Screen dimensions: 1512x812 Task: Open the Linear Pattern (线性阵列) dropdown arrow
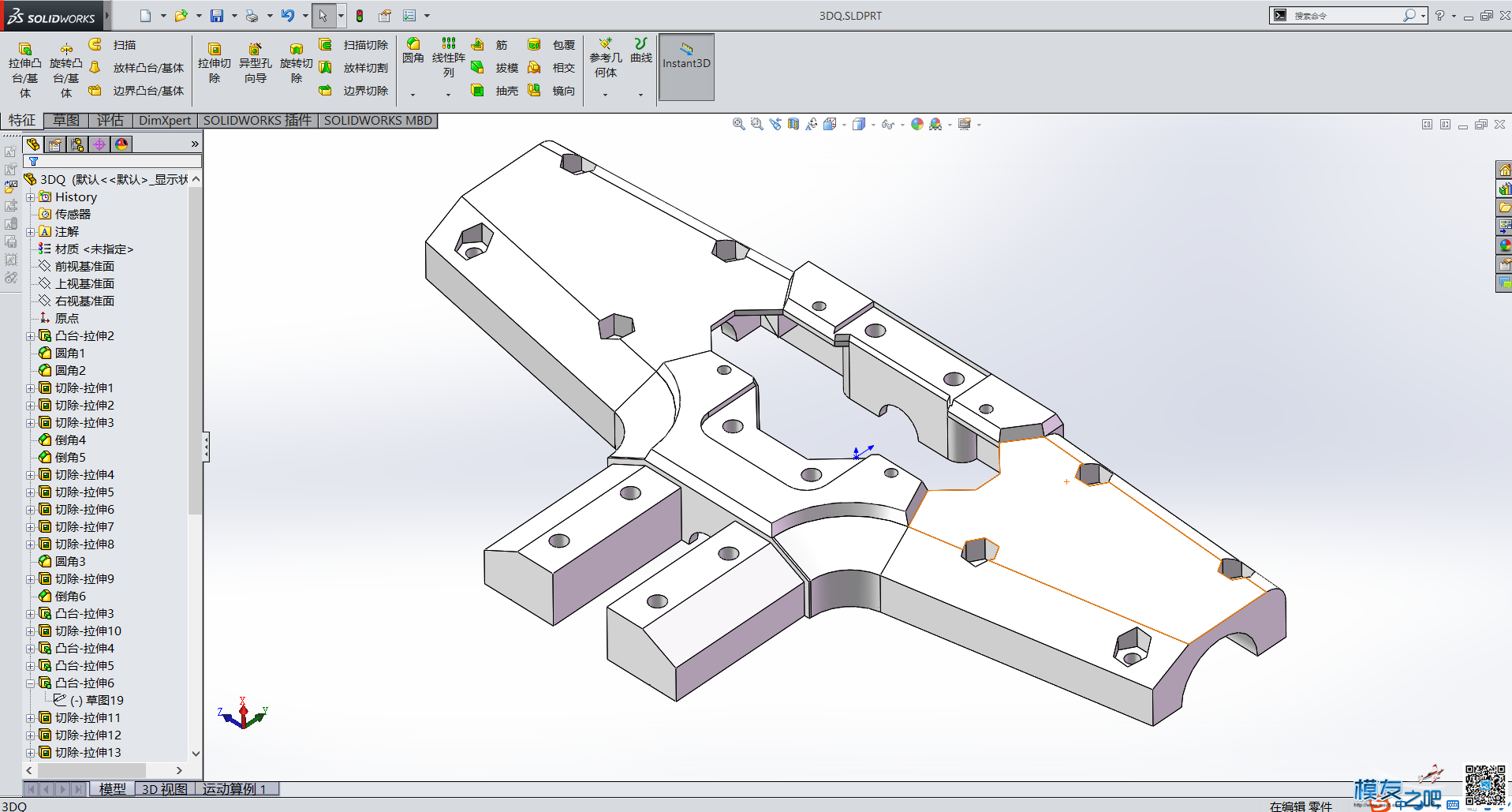click(x=448, y=95)
